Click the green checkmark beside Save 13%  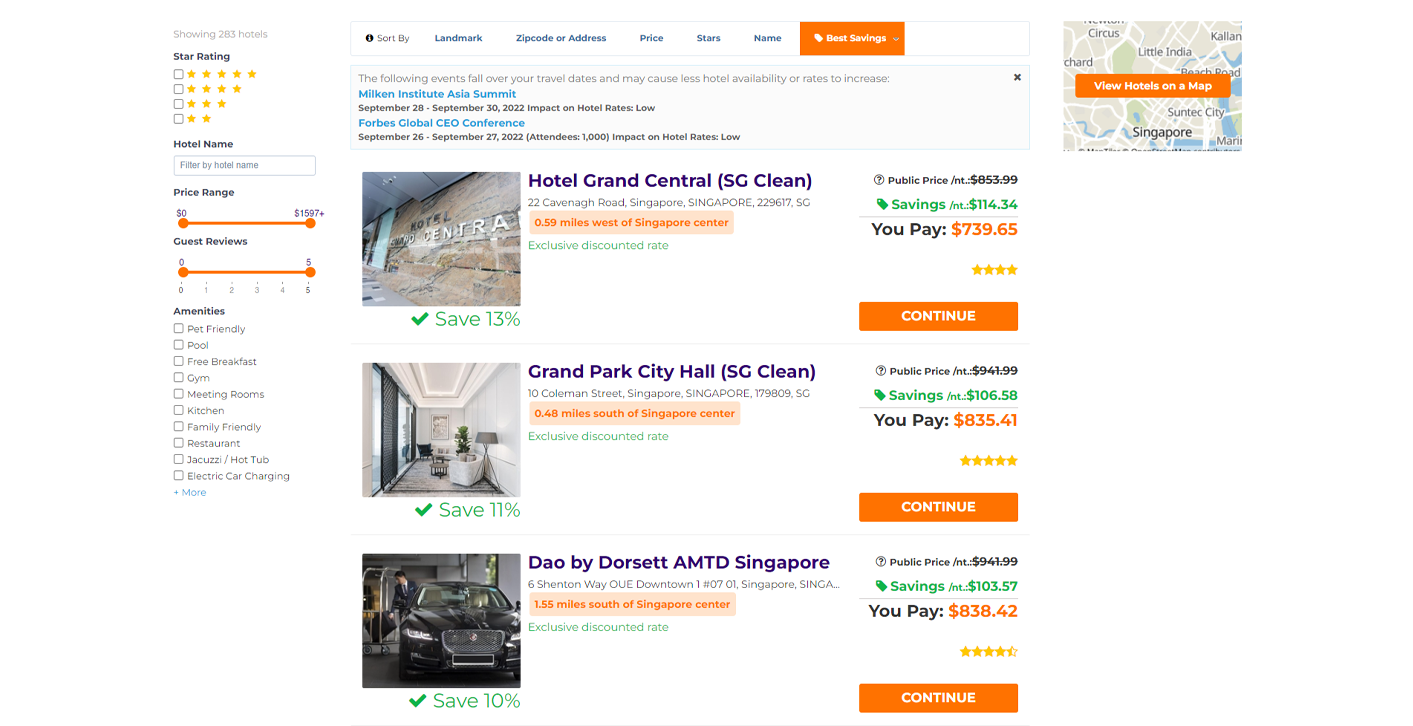tap(420, 319)
